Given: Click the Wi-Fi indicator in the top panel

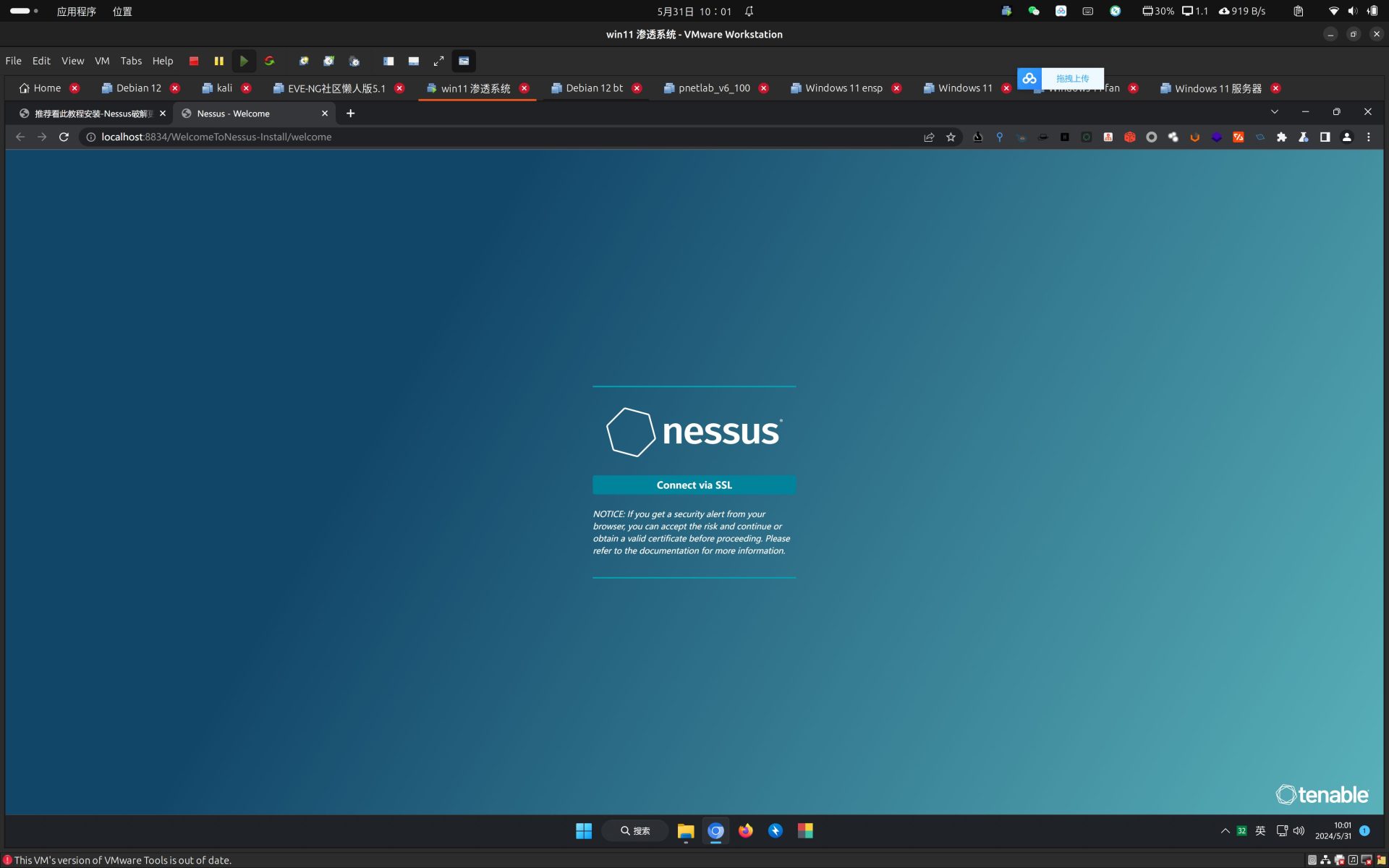Looking at the screenshot, I should 1333,11.
